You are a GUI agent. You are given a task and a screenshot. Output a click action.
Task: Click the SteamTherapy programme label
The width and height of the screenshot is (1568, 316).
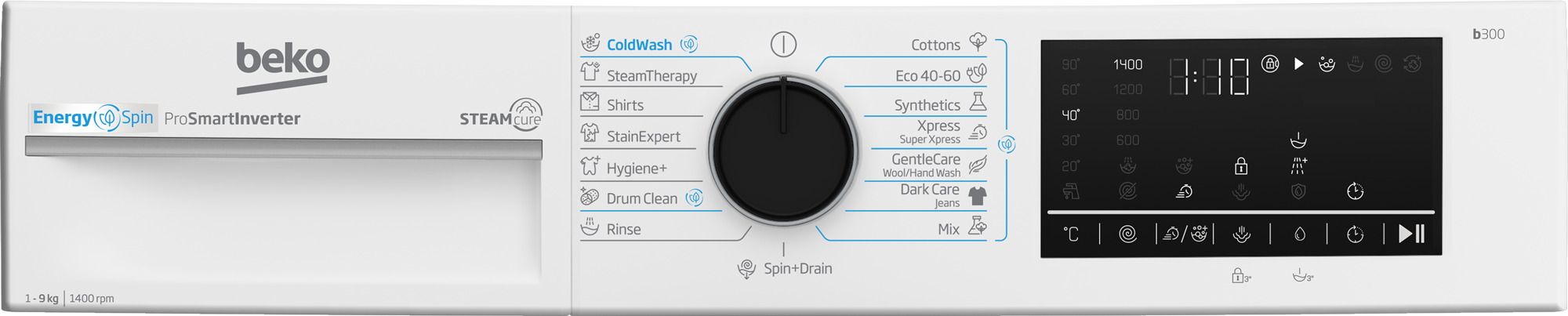coord(652,75)
